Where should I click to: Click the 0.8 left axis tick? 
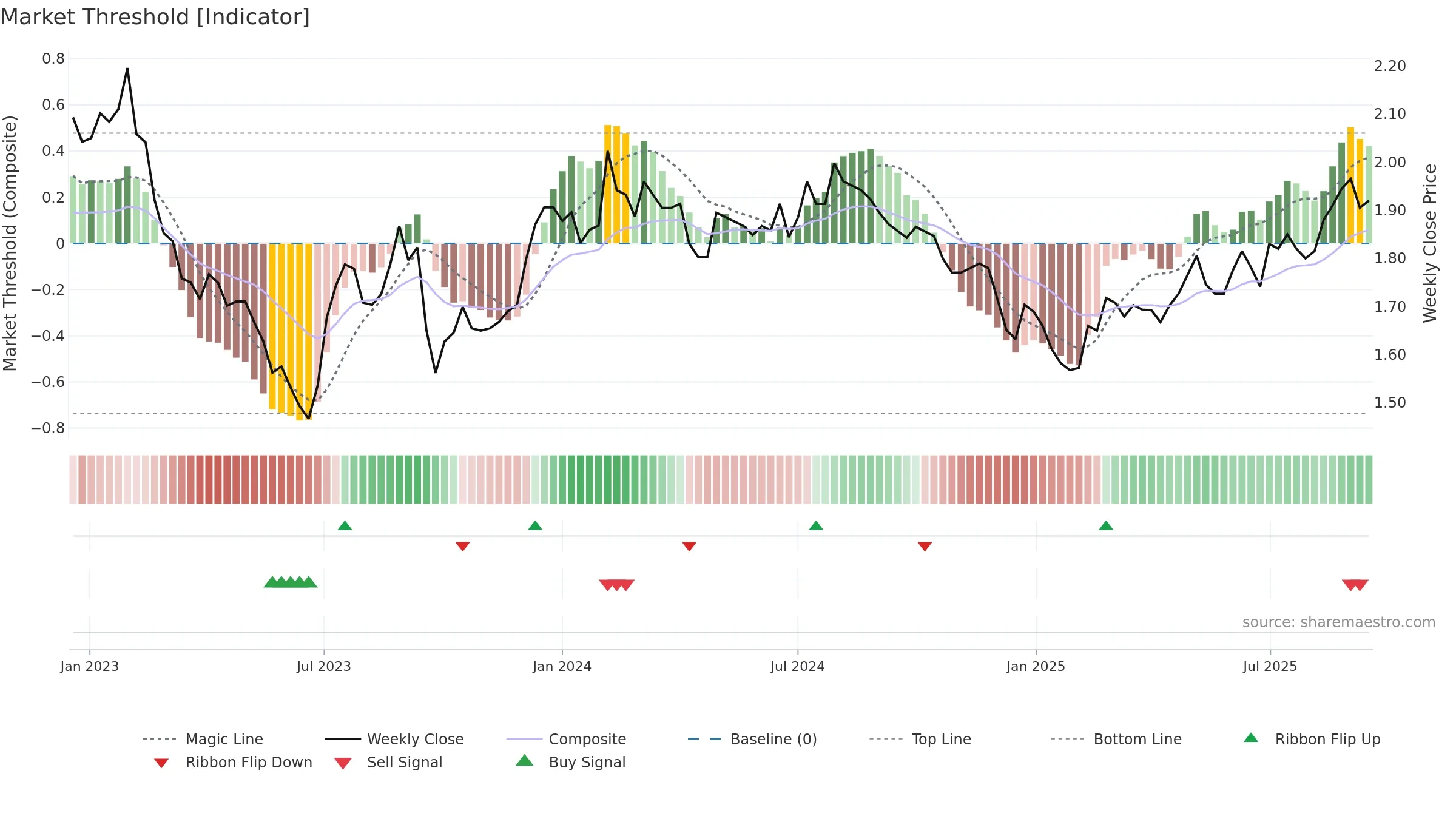coord(53,59)
